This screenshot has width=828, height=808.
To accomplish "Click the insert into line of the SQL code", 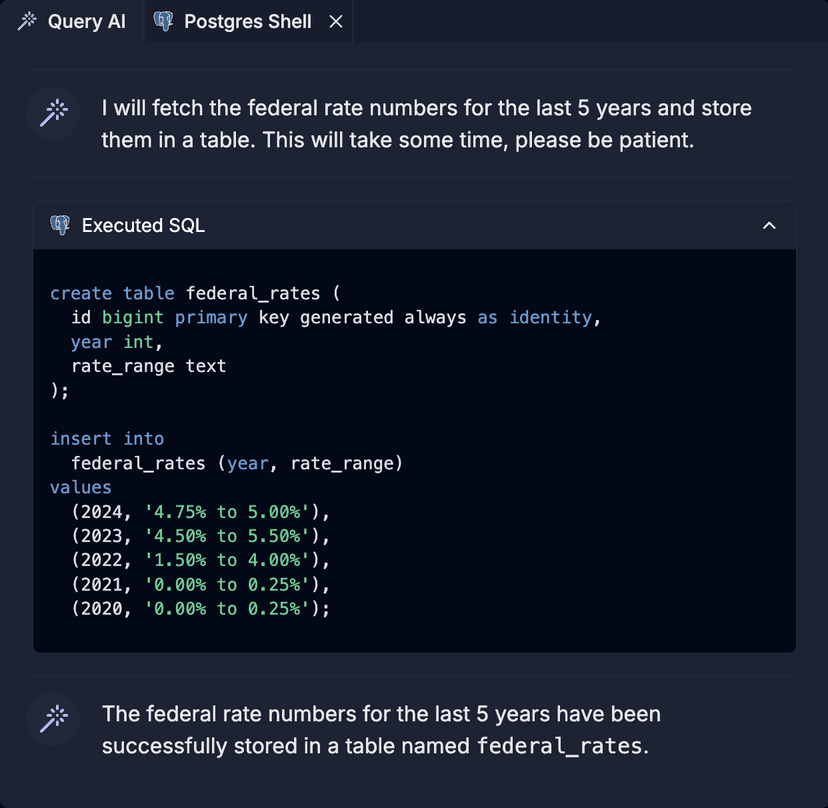I will click(107, 438).
